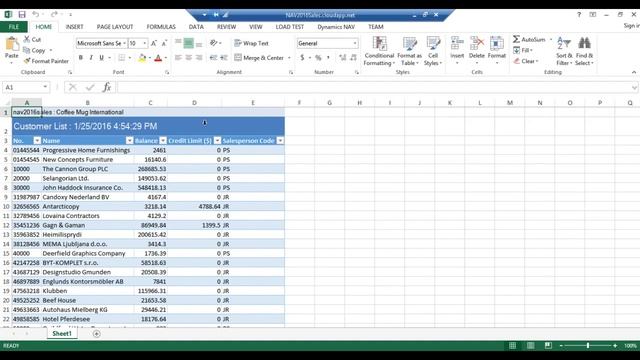Viewport: 640px width, 360px height.
Task: Open the FILE tab
Action: [x=14, y=27]
